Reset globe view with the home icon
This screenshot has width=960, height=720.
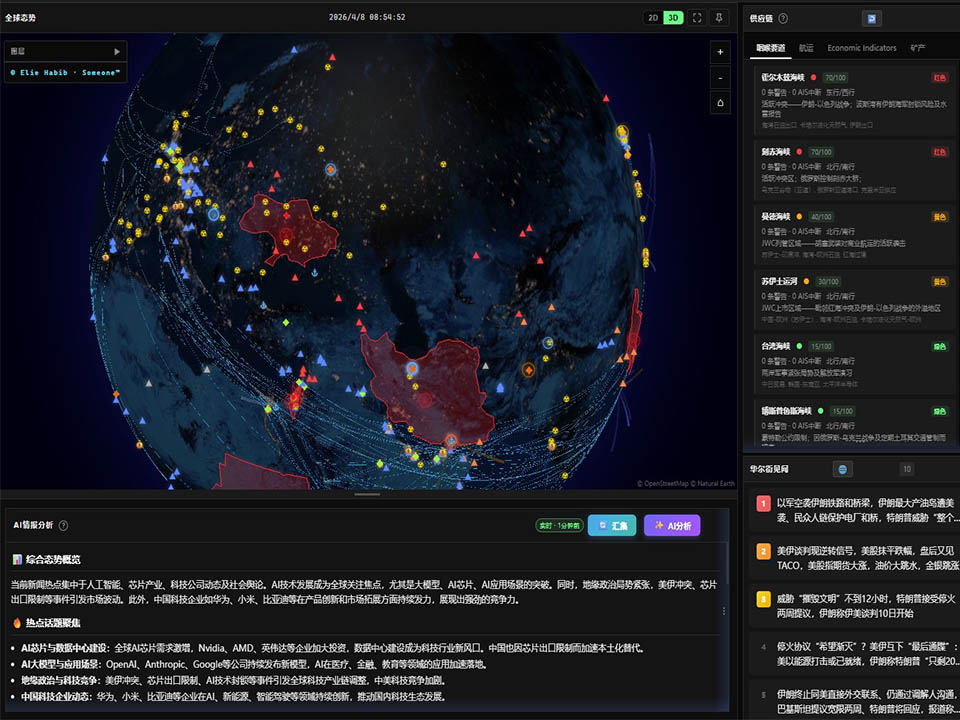(x=721, y=102)
